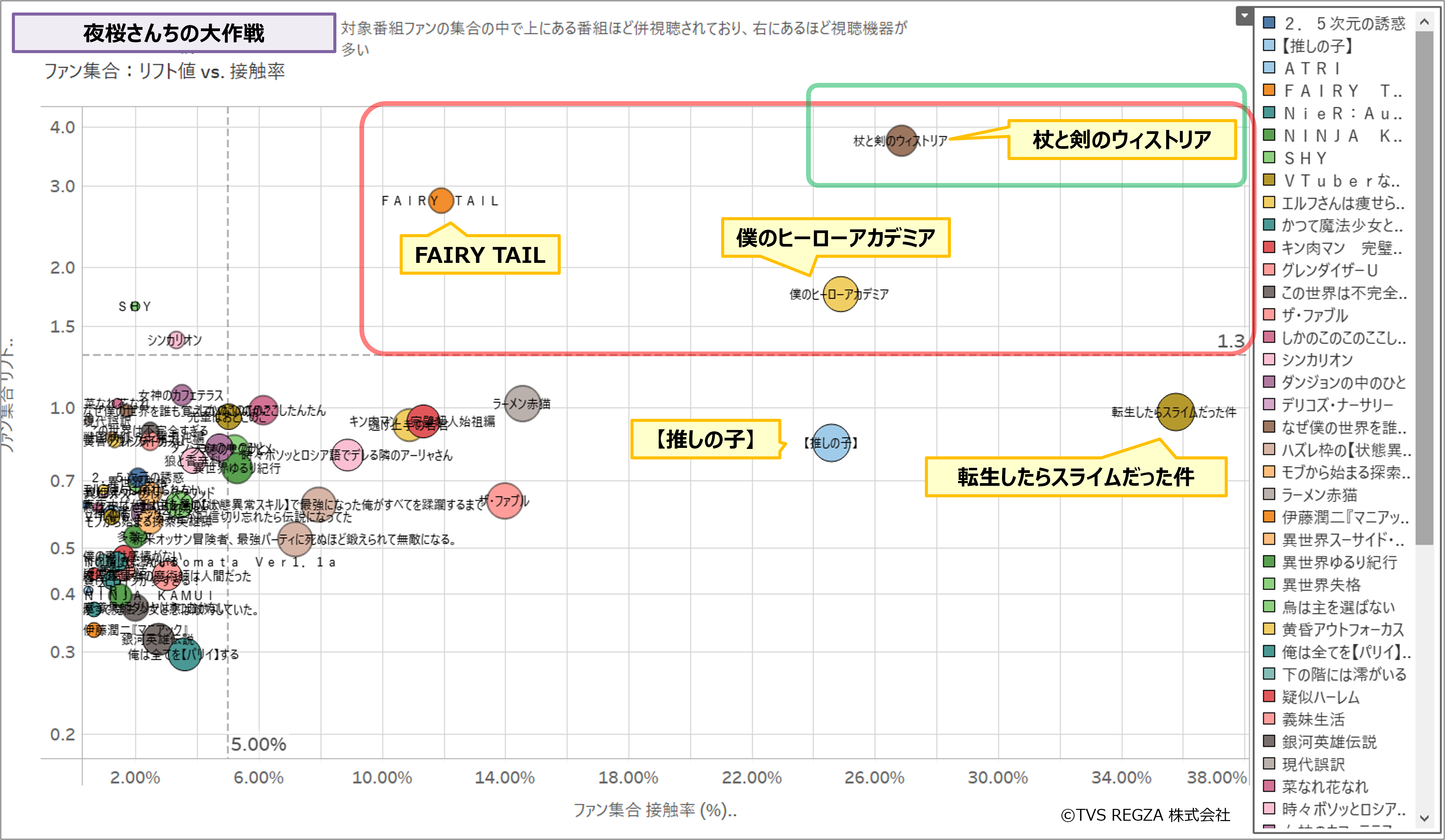Click the small green SHY bubble

135,306
